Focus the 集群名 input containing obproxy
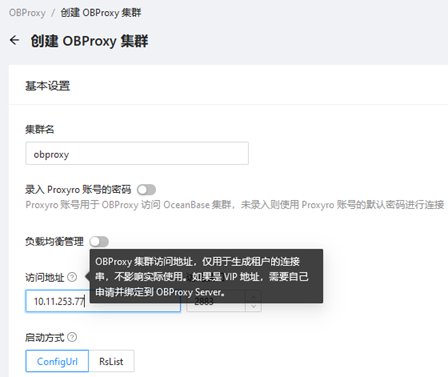This screenshot has width=448, height=377. 137,153
